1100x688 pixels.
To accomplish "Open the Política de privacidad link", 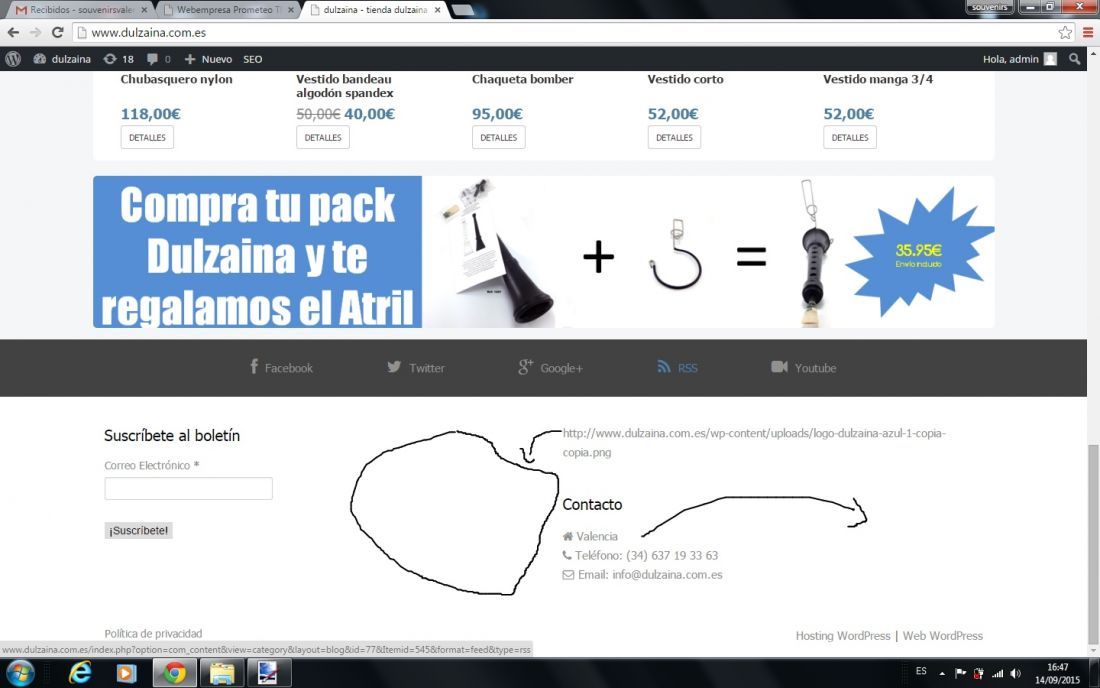I will [x=153, y=633].
